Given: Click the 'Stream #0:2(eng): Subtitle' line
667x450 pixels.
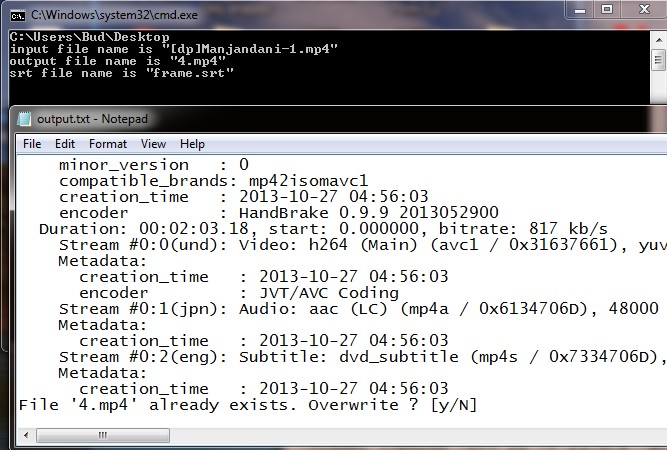Looking at the screenshot, I should (363, 356).
